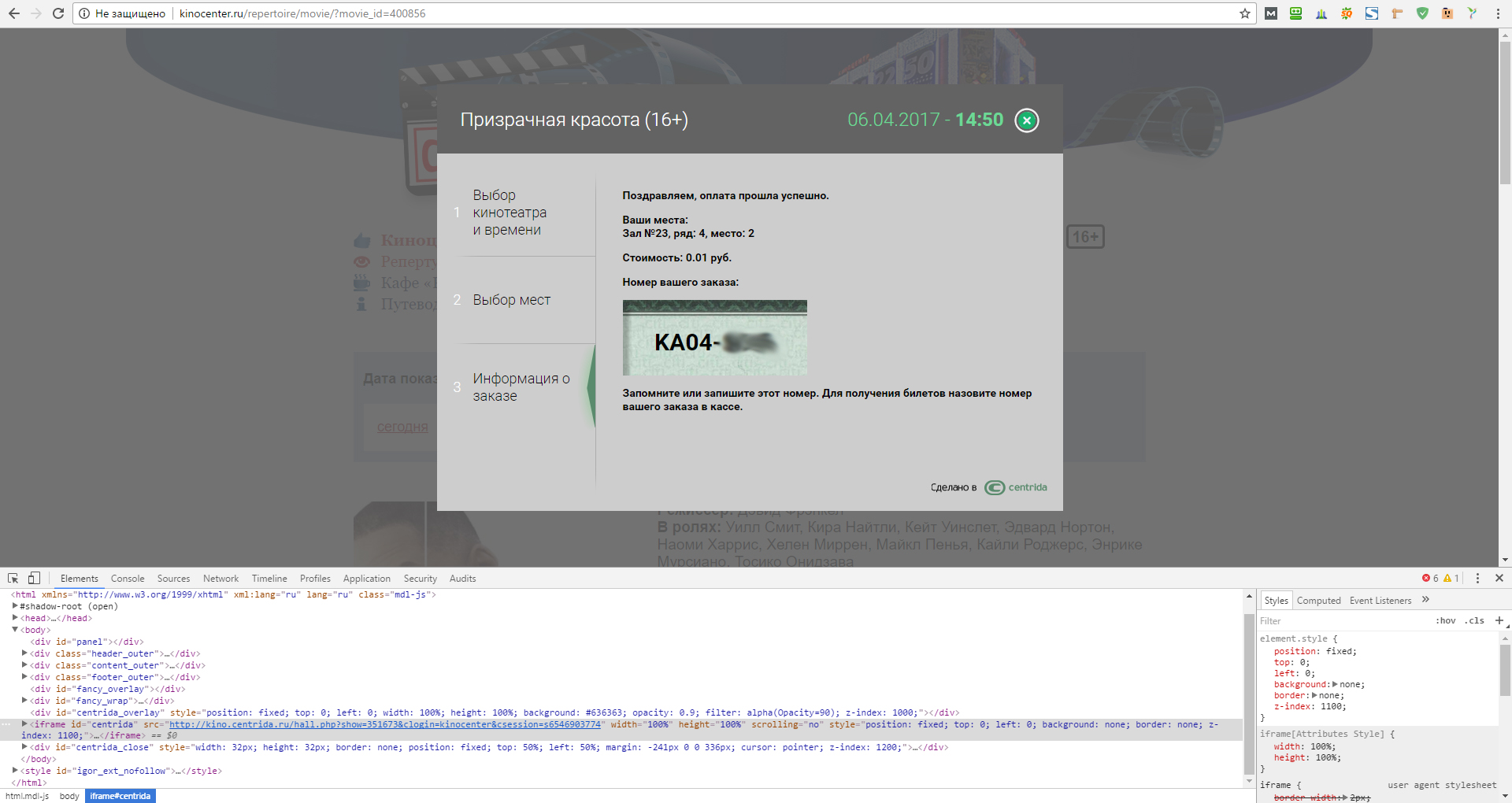Screen dimensions: 1512x803
Task: Select the div id panel line
Action: 87,642
